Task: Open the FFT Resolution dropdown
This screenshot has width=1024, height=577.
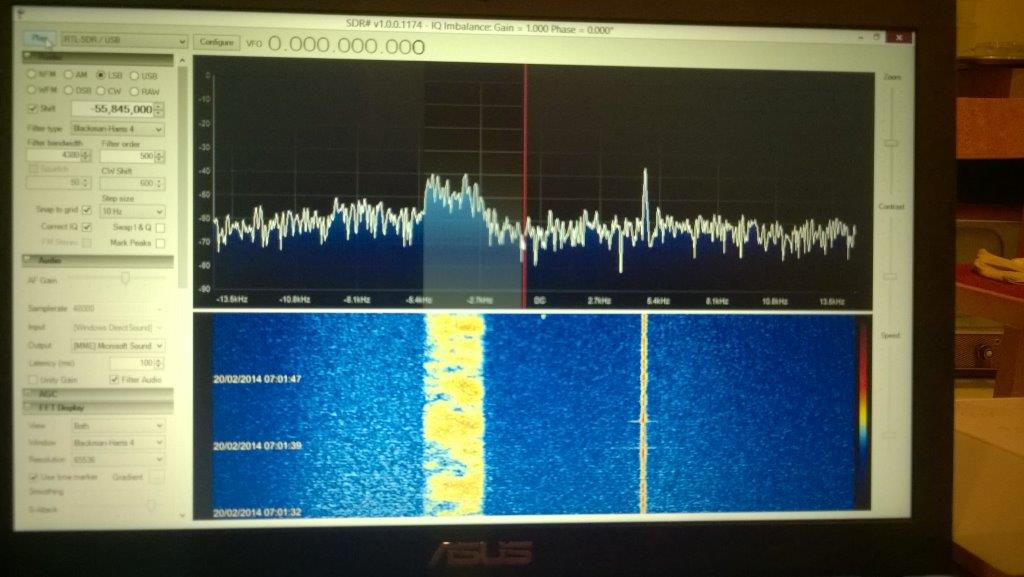Action: [x=118, y=460]
